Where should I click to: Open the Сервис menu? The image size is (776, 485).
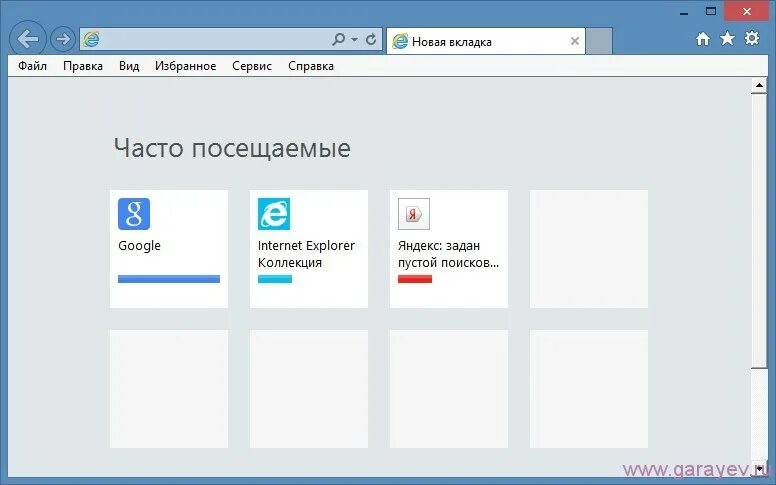[252, 66]
